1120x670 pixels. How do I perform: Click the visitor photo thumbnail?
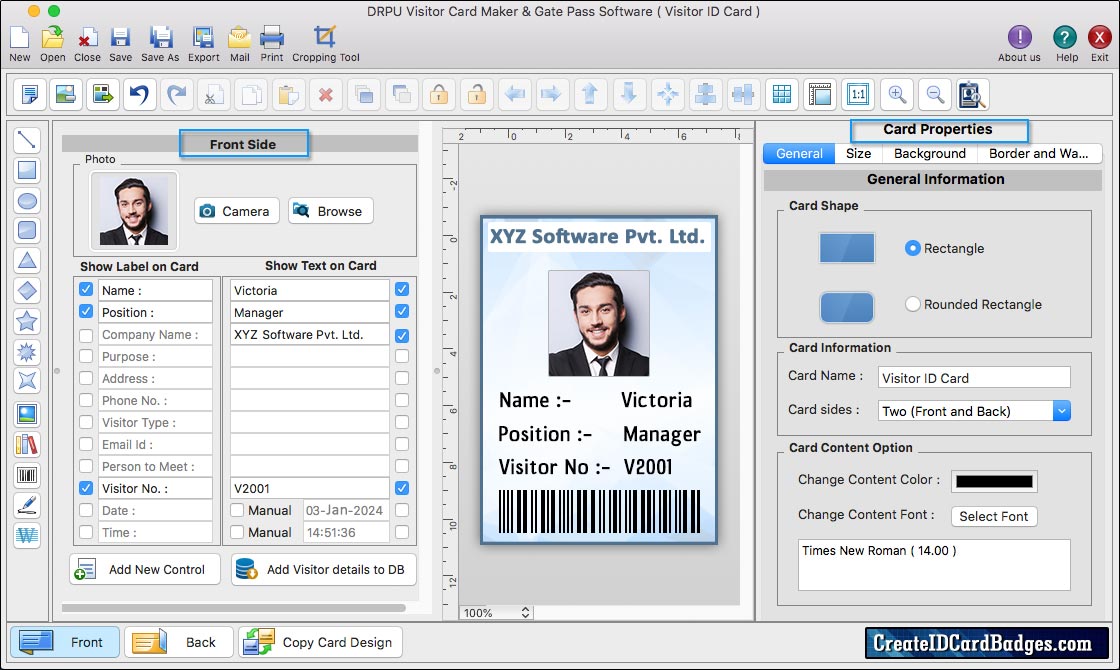coord(134,211)
